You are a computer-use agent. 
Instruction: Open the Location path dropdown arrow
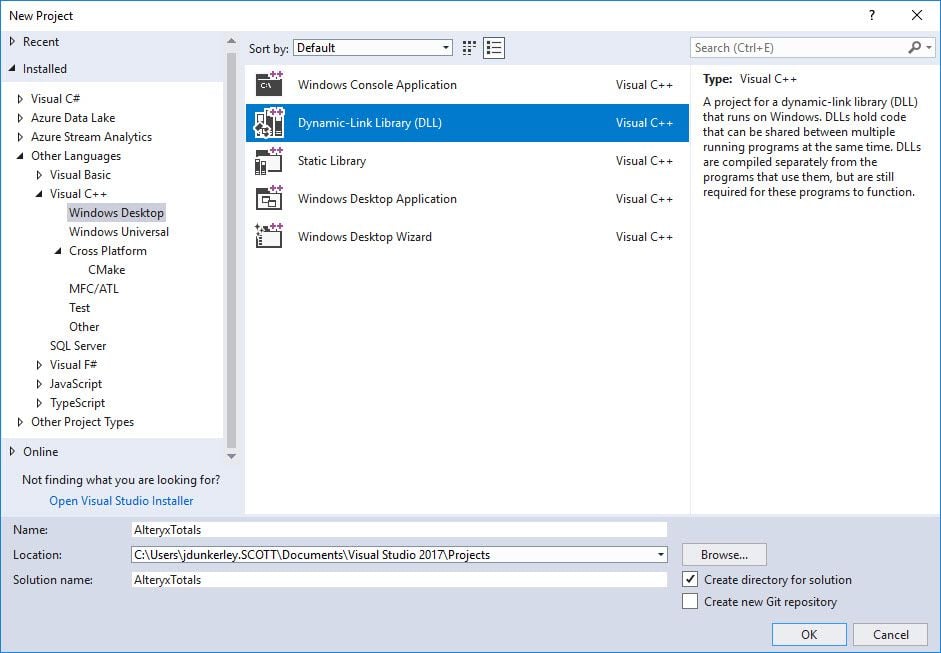(660, 555)
